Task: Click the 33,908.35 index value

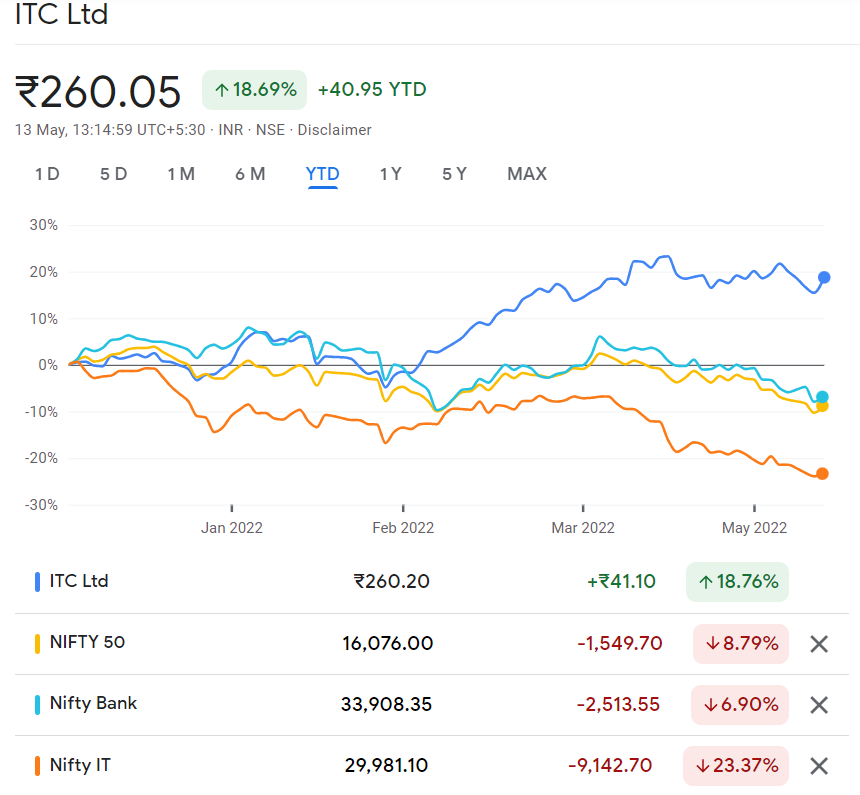Action: click(387, 704)
